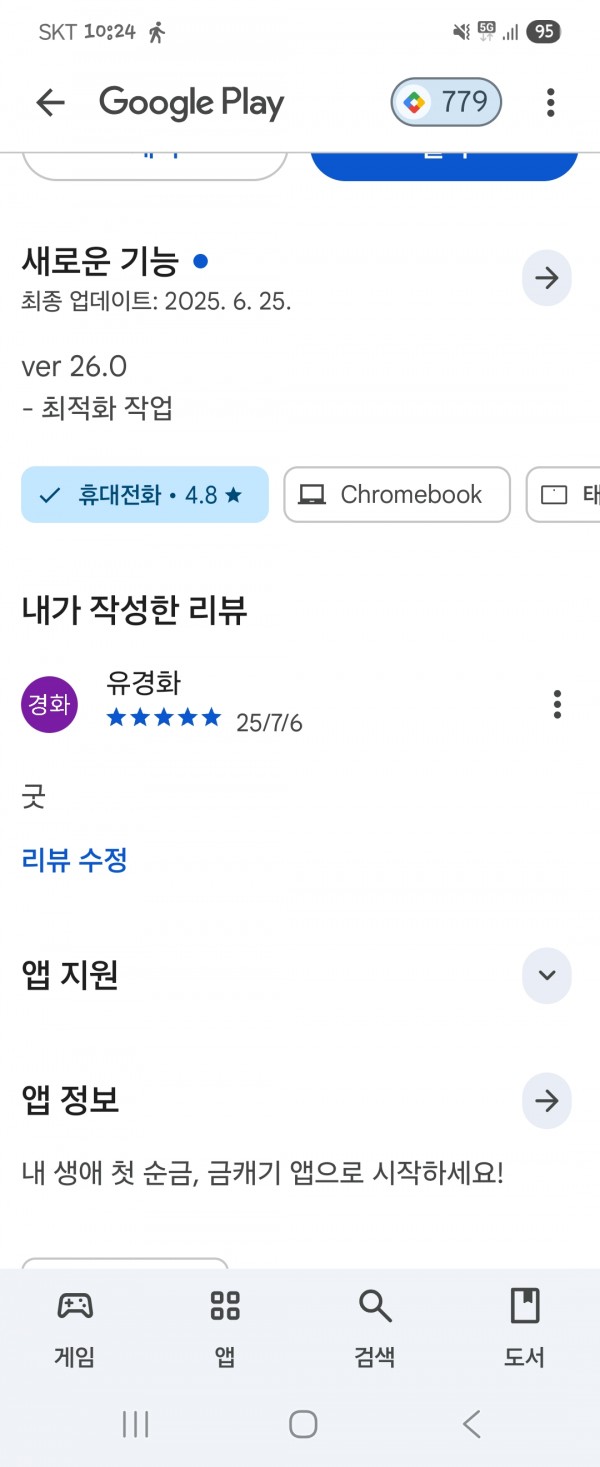
Task: Tap the 경화 purple profile avatar
Action: point(49,704)
